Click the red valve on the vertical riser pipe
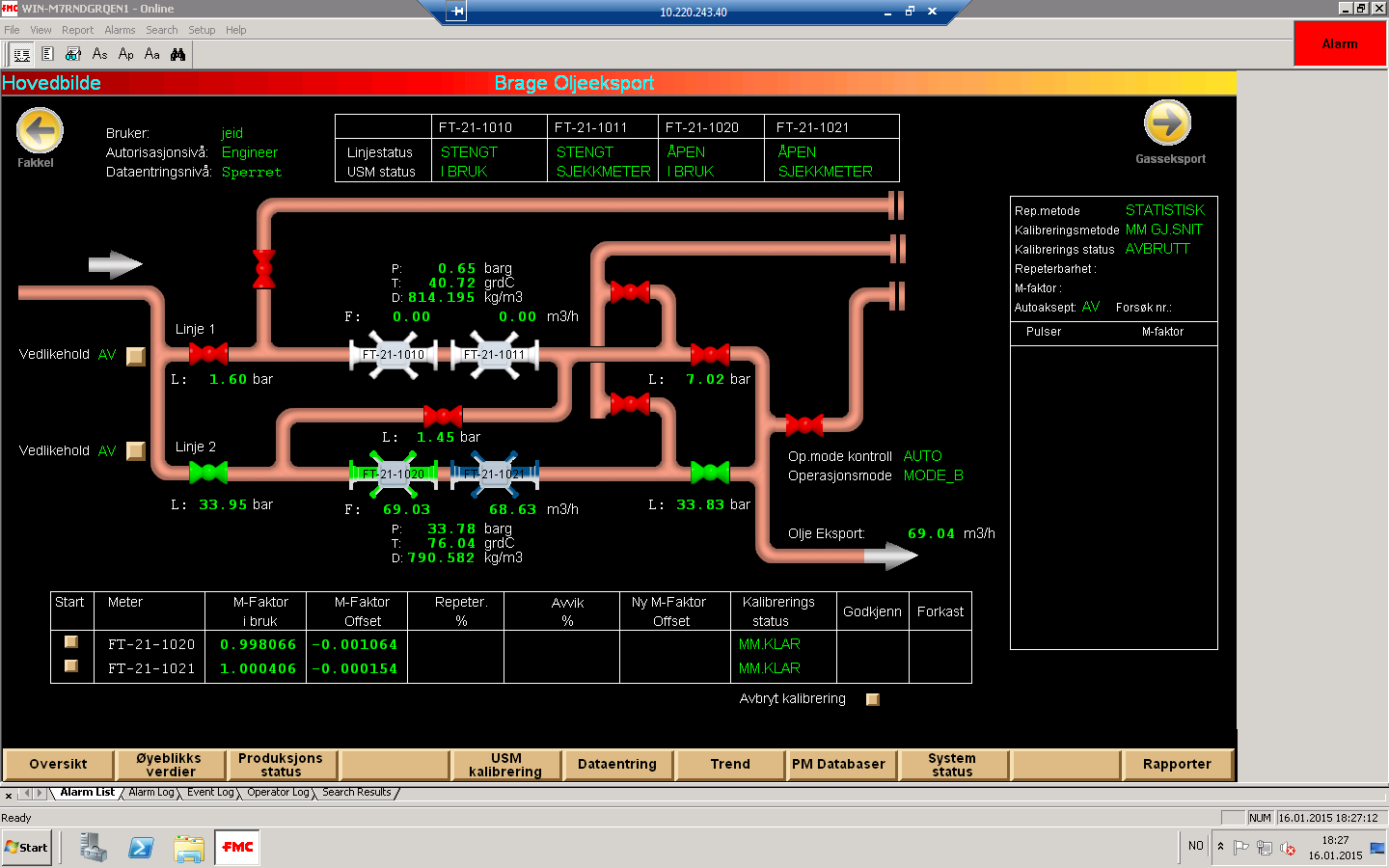Image resolution: width=1389 pixels, height=868 pixels. (263, 269)
